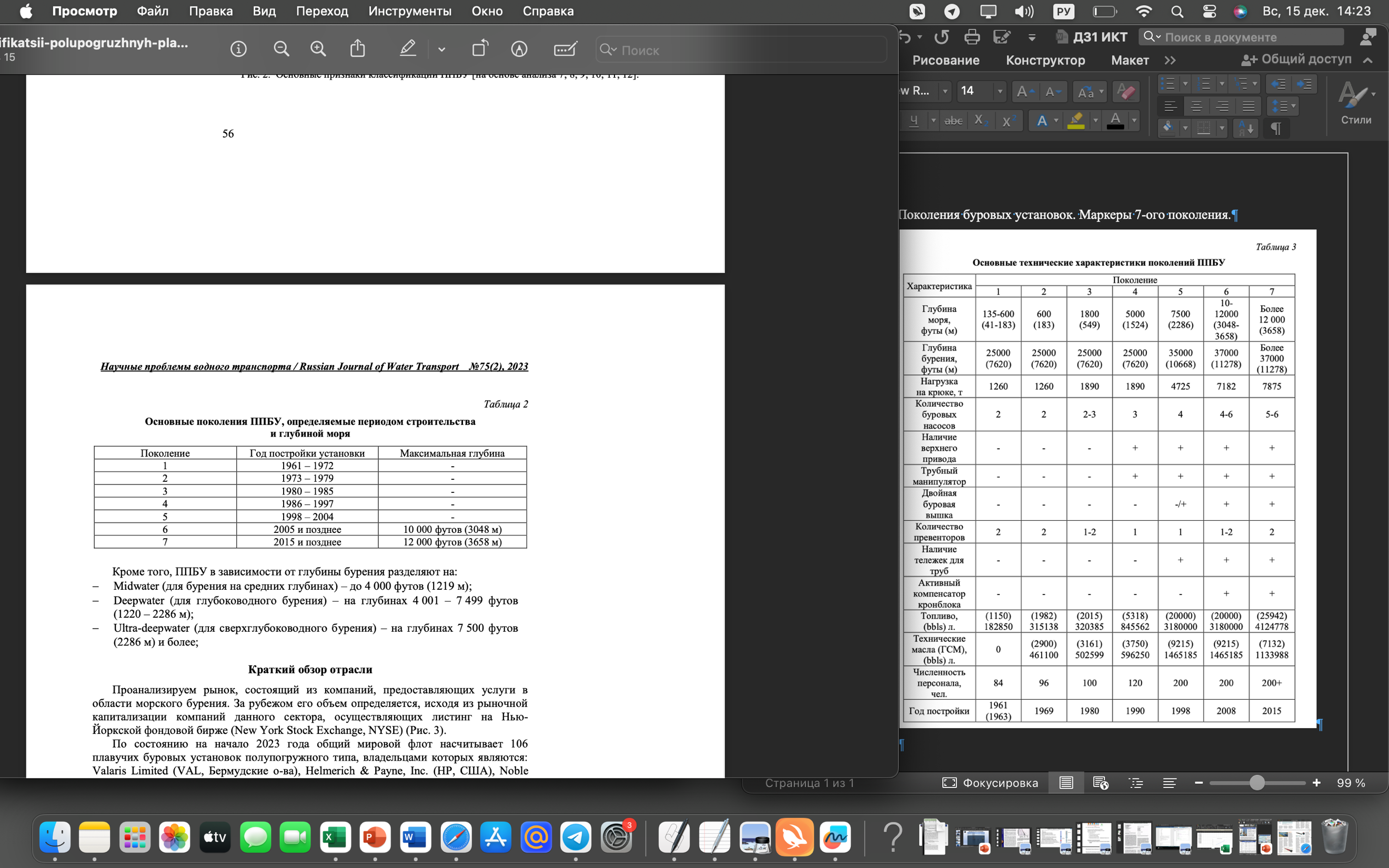Click the Общий доступ share button
The image size is (1389, 868).
click(1295, 59)
